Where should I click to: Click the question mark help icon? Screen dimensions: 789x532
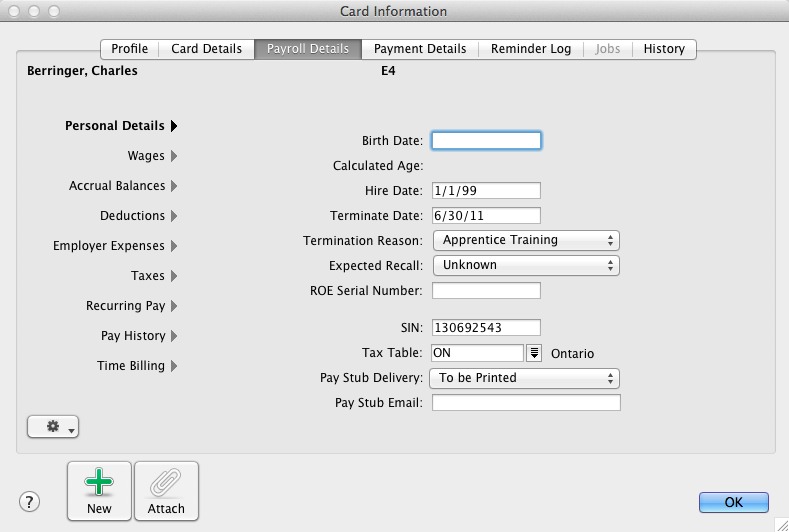tap(30, 502)
